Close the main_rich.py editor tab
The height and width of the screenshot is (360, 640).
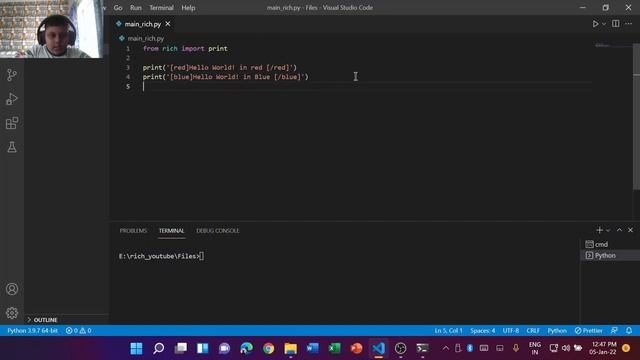click(x=168, y=24)
